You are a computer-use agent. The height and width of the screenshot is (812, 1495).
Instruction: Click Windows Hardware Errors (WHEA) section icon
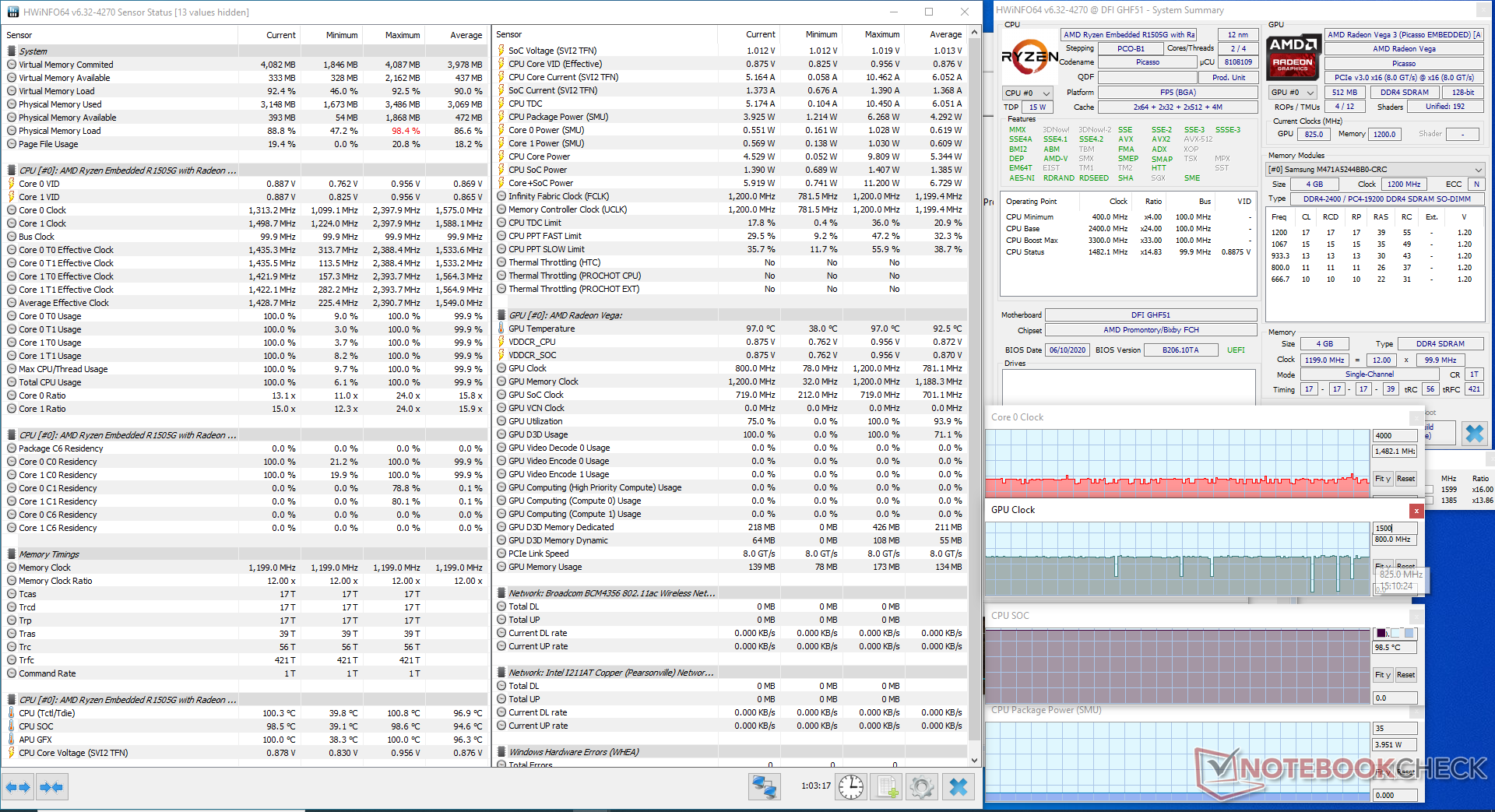point(501,752)
